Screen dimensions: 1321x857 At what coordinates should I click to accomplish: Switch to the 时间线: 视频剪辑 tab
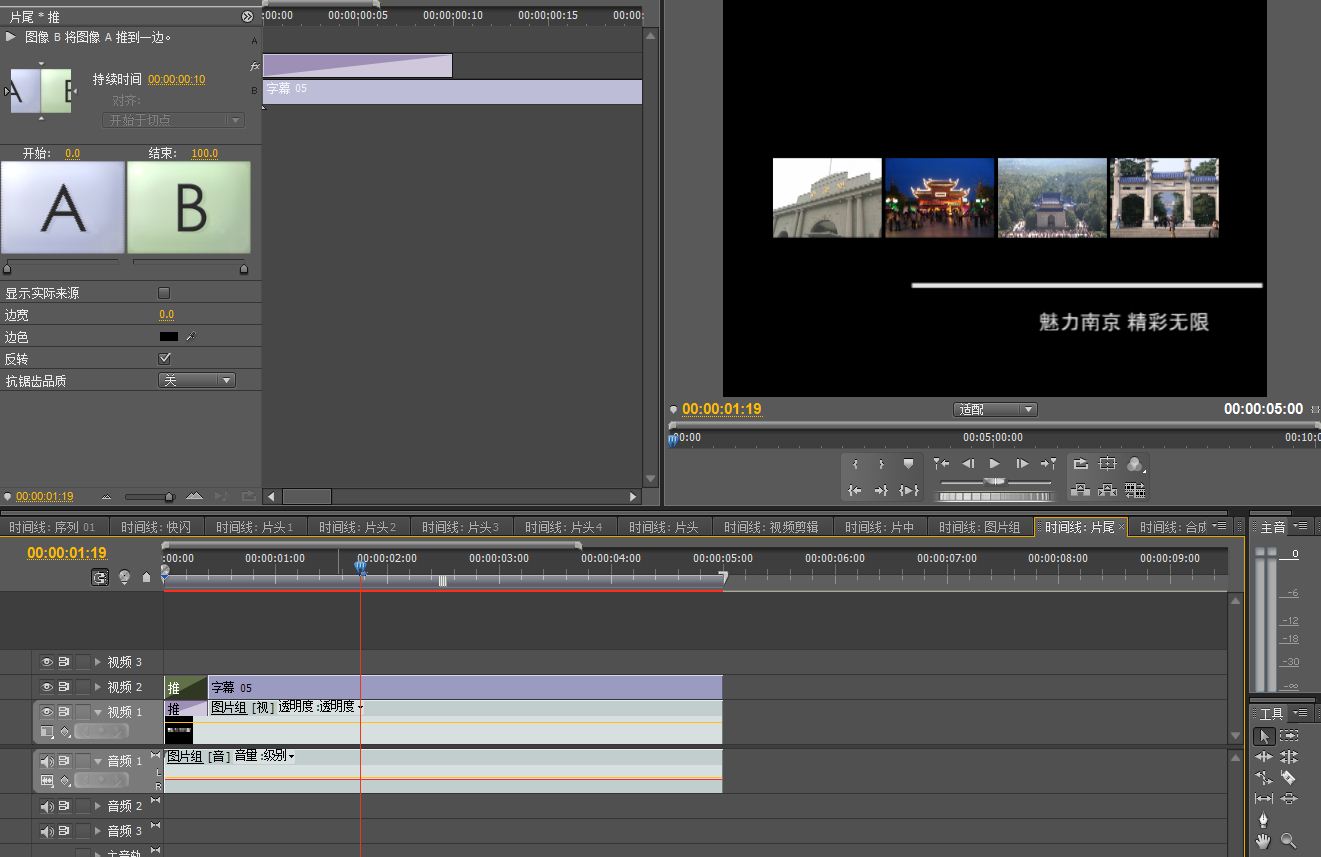pyautogui.click(x=771, y=527)
